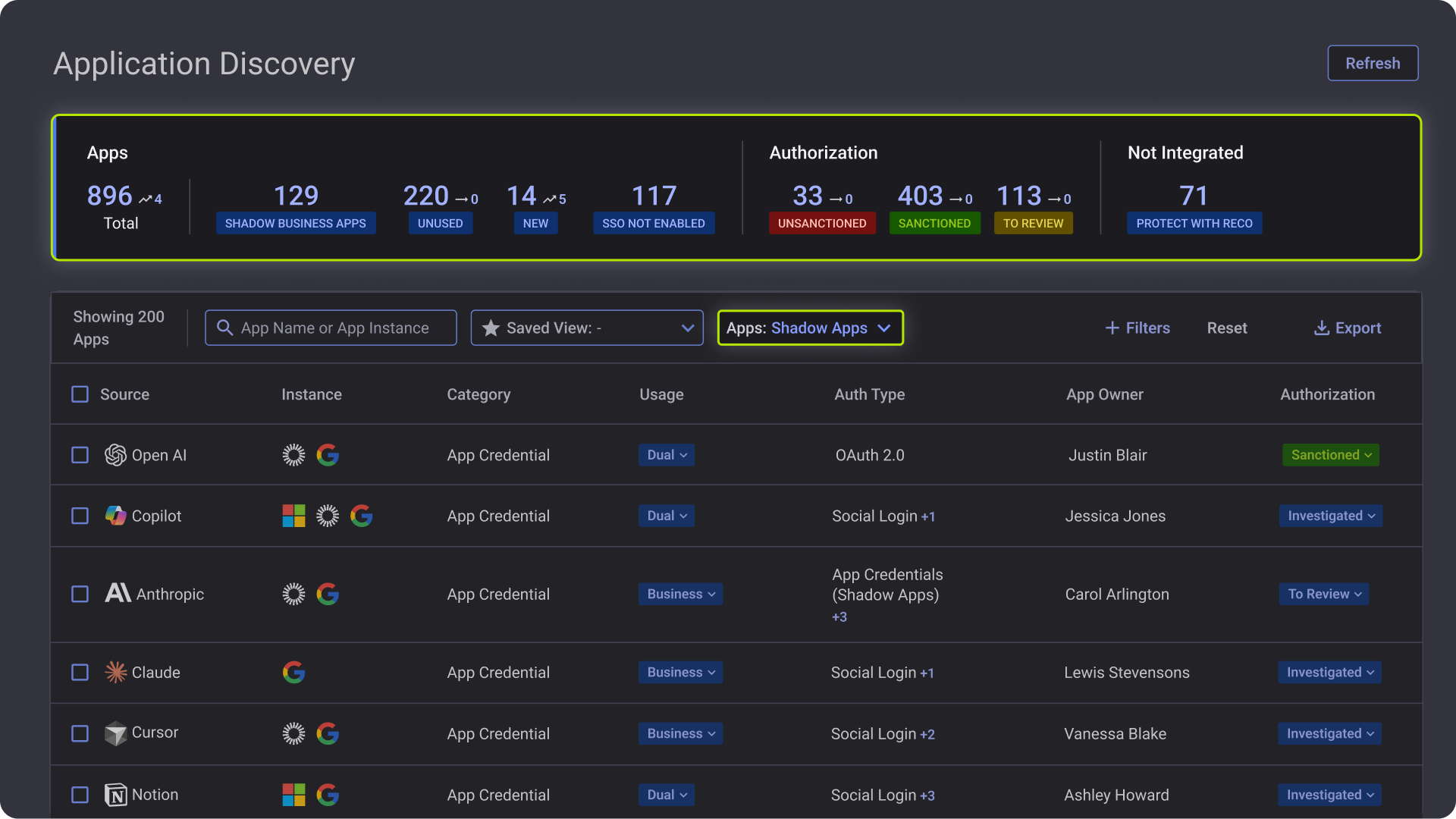
Task: Click the Export download icon
Action: 1321,328
